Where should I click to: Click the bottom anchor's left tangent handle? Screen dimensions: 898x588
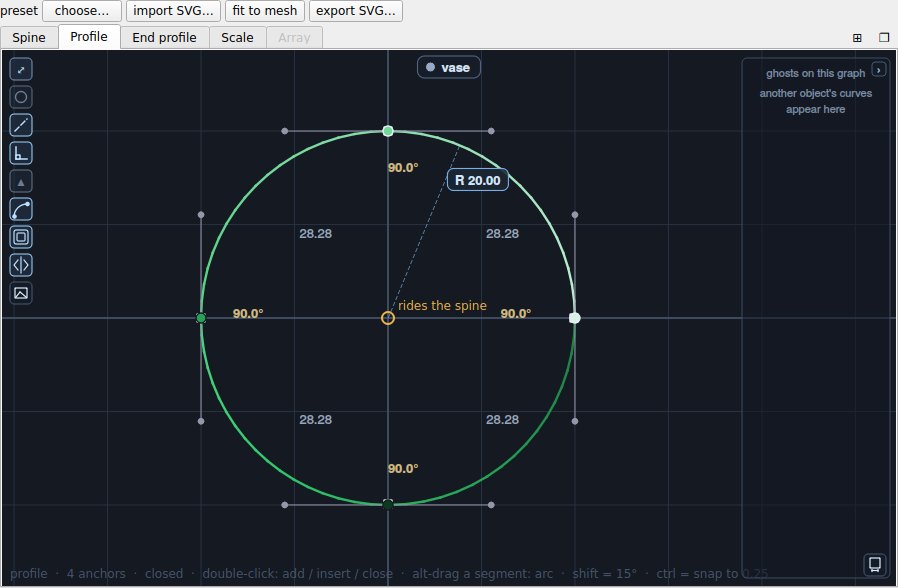(285, 505)
